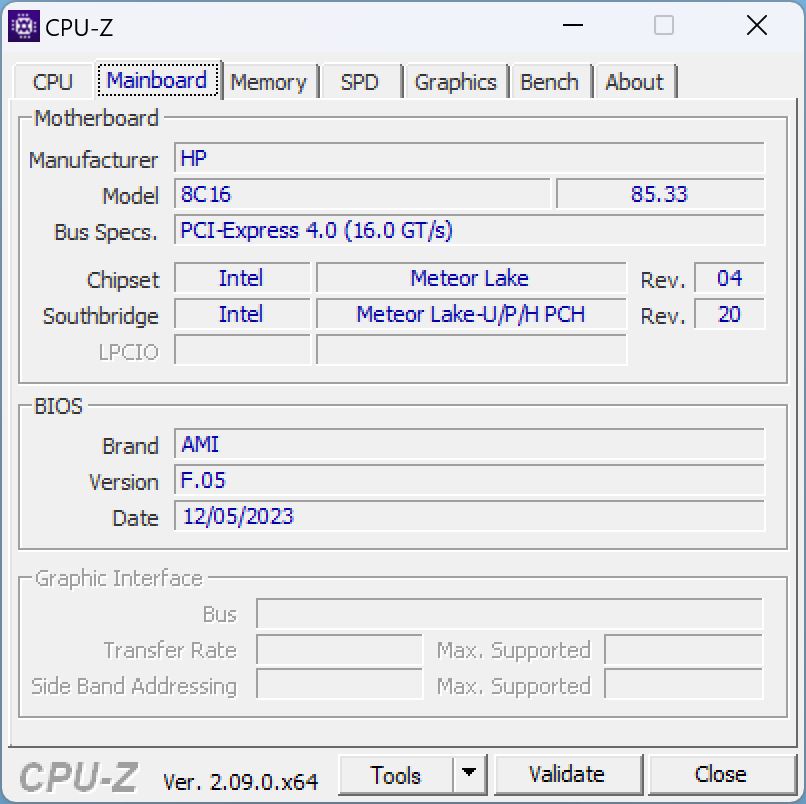Screen dimensions: 806x804
Task: Click southbridge revision value 20
Action: click(729, 314)
